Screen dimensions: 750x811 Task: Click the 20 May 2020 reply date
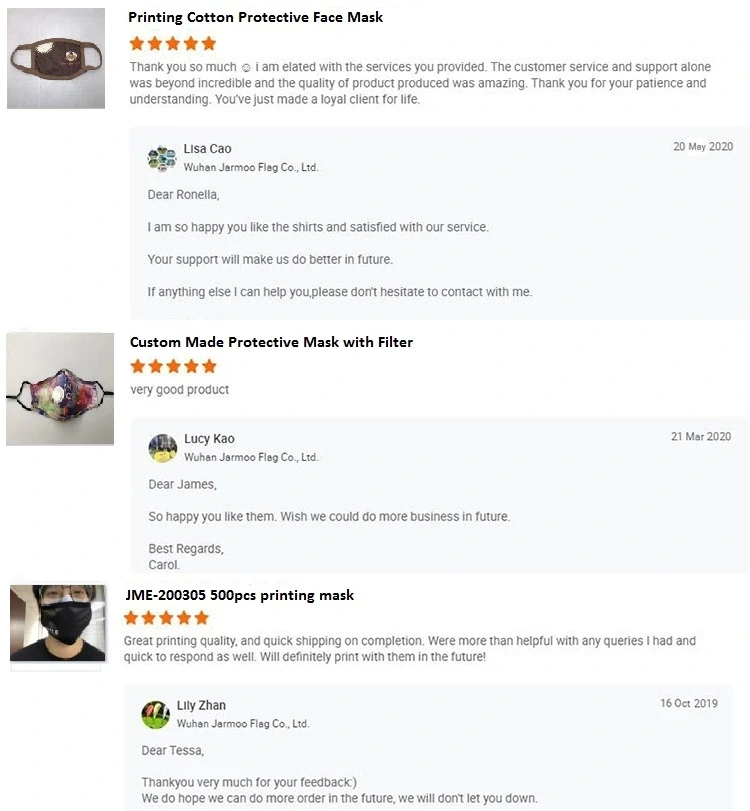coord(703,147)
